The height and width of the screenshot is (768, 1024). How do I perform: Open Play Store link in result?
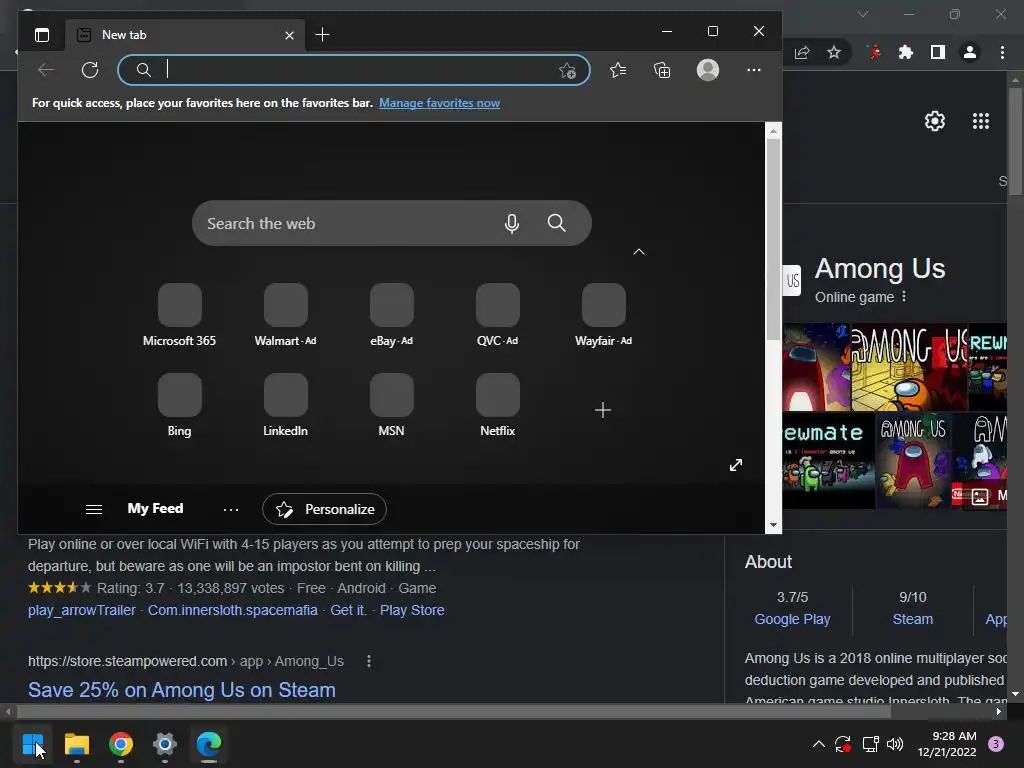point(412,610)
